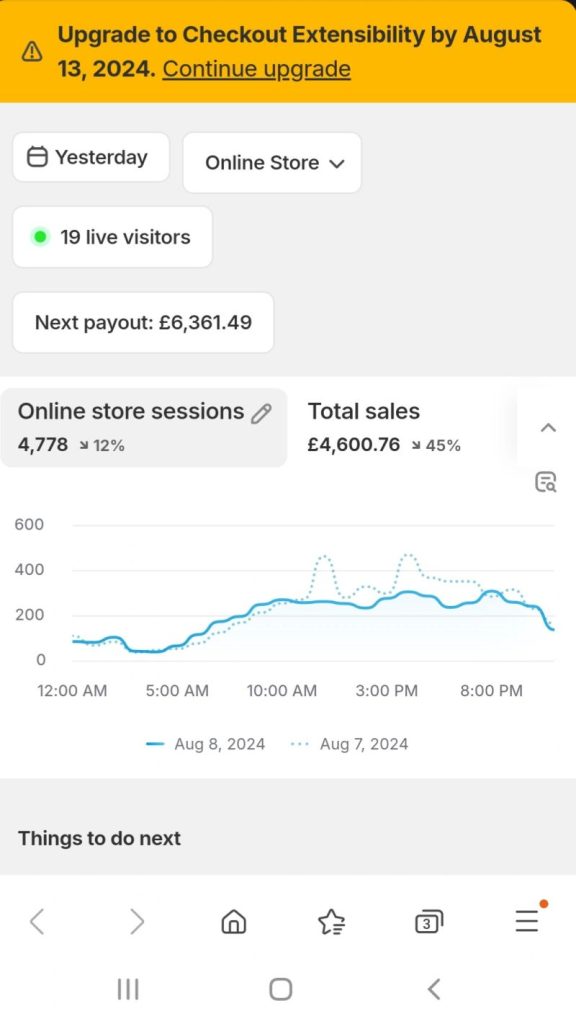
Task: Expand the Online Store channel dropdown
Action: pos(272,163)
